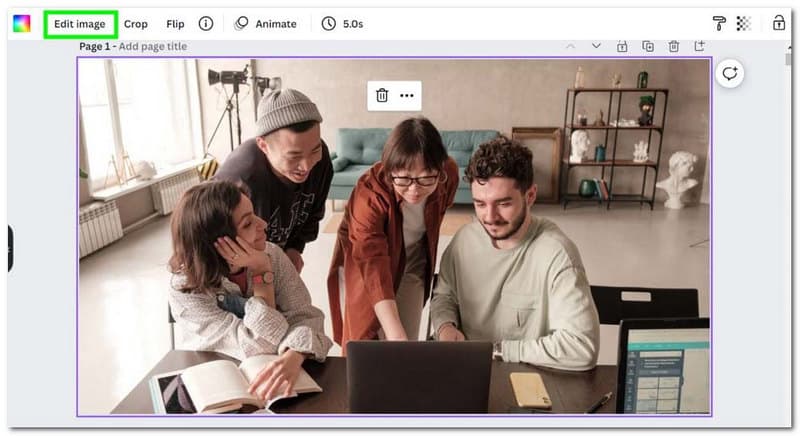Image resolution: width=800 pixels, height=436 pixels.
Task: Add a comment with speech bubble button
Action: [x=730, y=74]
